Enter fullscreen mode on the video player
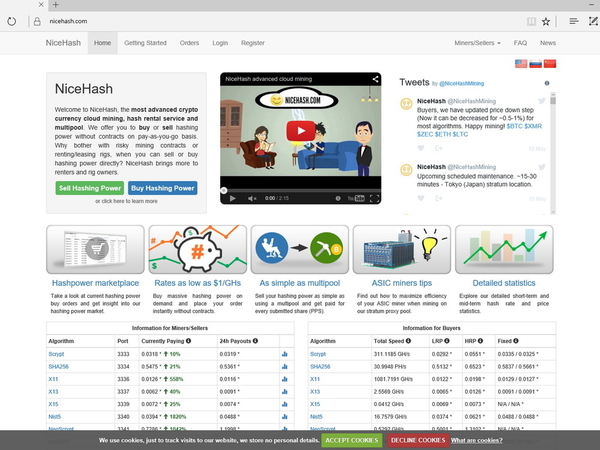Image resolution: width=600 pixels, height=450 pixels. pos(377,198)
